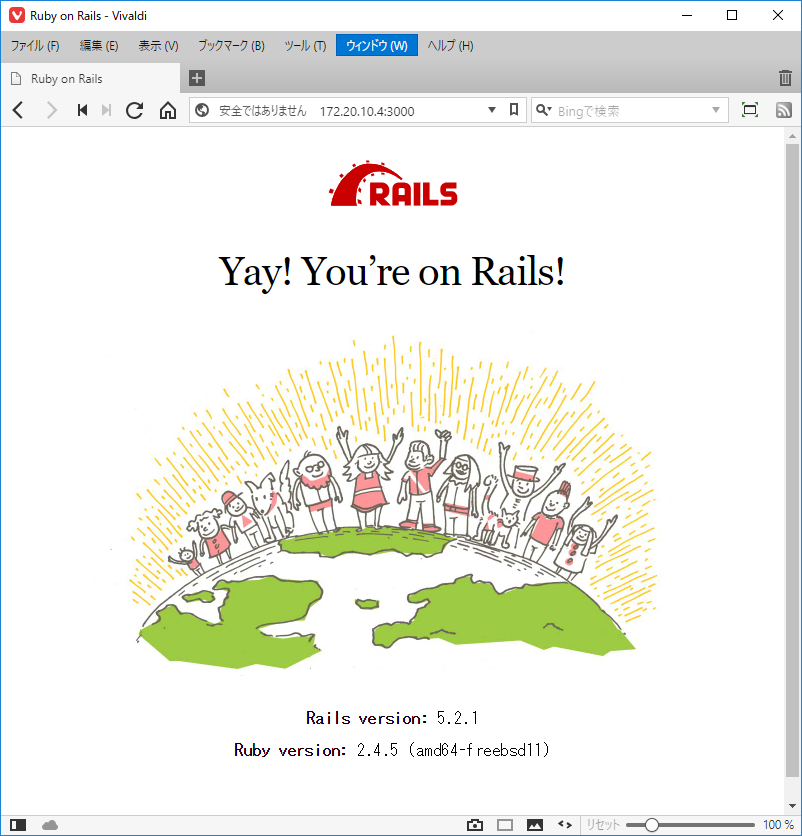Show site info globe icon
Image resolution: width=802 pixels, height=836 pixels.
tap(202, 110)
